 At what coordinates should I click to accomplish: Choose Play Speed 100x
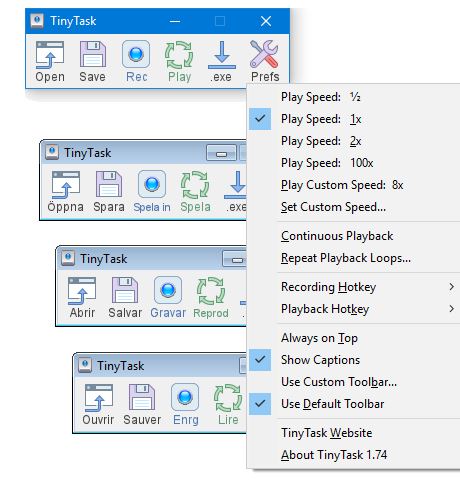tap(353, 163)
